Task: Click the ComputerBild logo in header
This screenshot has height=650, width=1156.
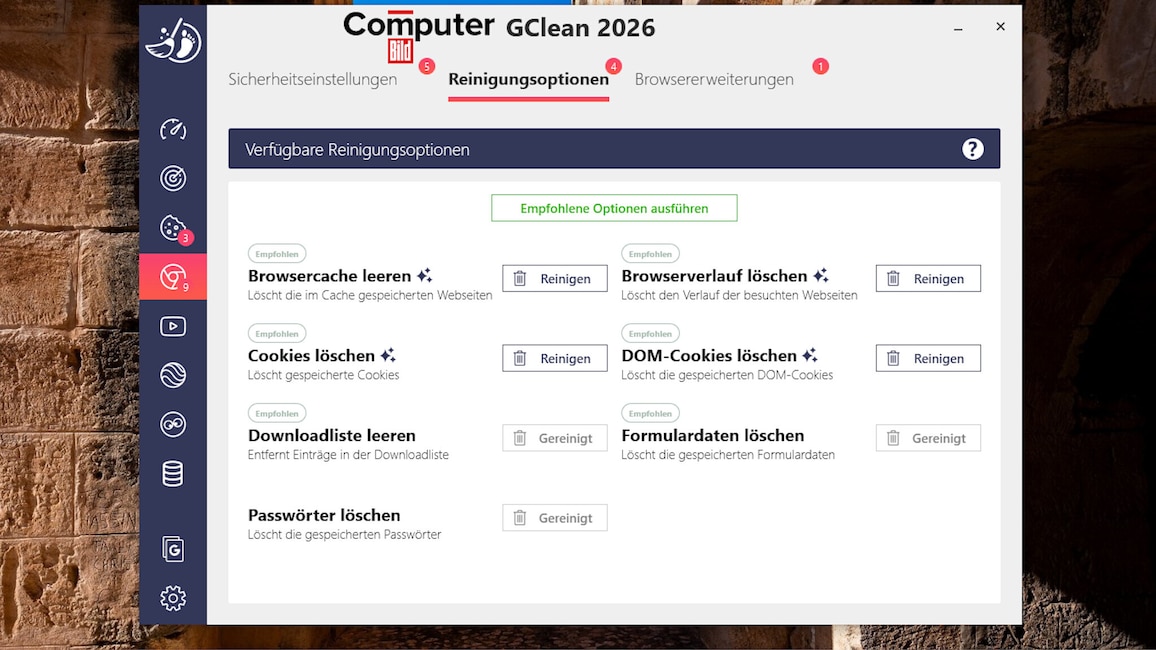Action: [x=418, y=35]
